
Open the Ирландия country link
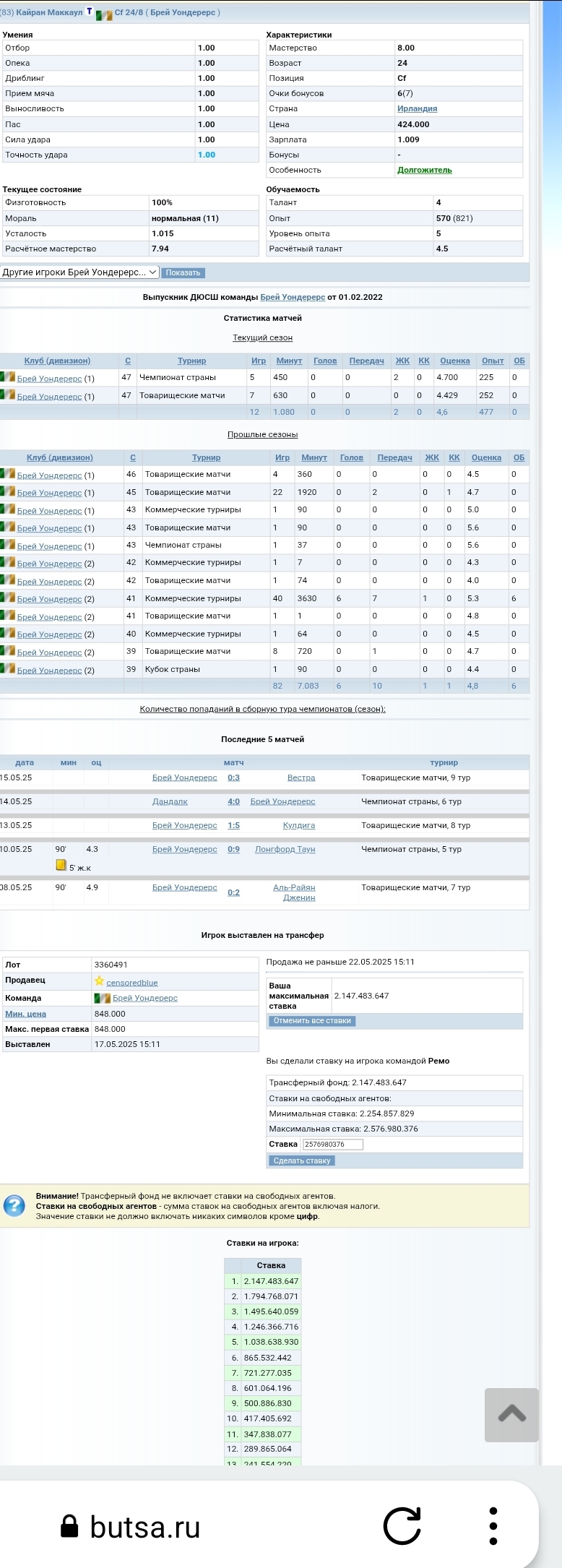(x=417, y=108)
